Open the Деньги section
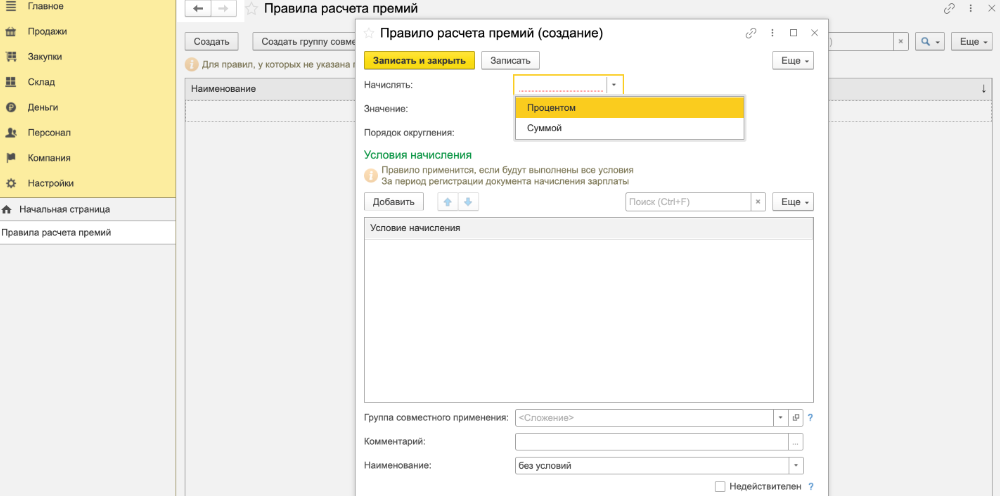Screen dimensions: 1000x496 (x=43, y=108)
